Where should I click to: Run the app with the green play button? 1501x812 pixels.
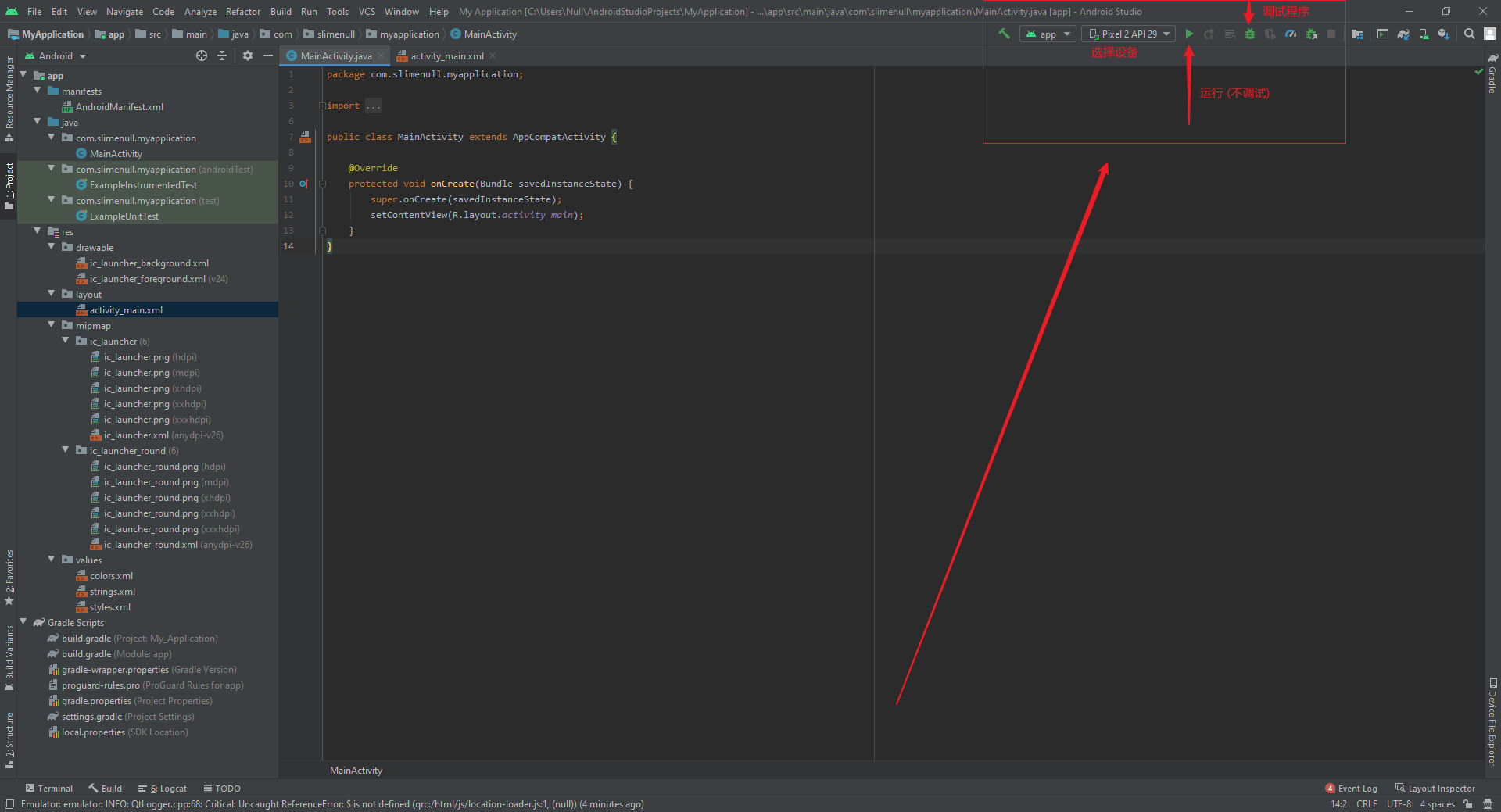click(1189, 34)
